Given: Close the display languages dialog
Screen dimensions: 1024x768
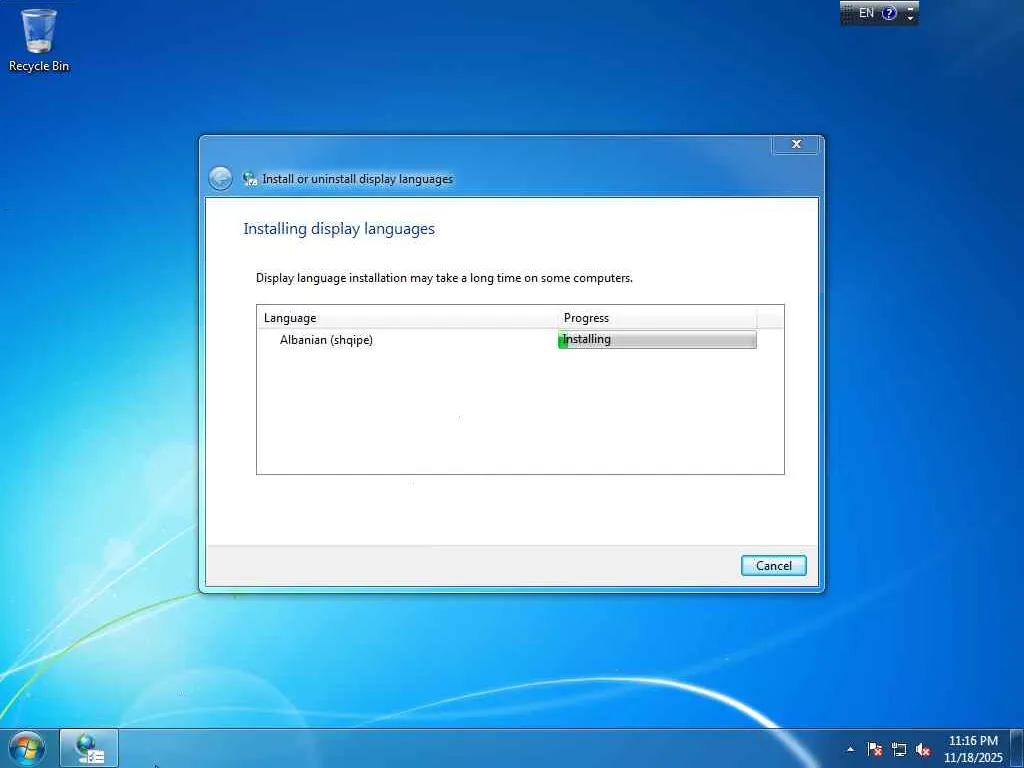Looking at the screenshot, I should click(795, 144).
